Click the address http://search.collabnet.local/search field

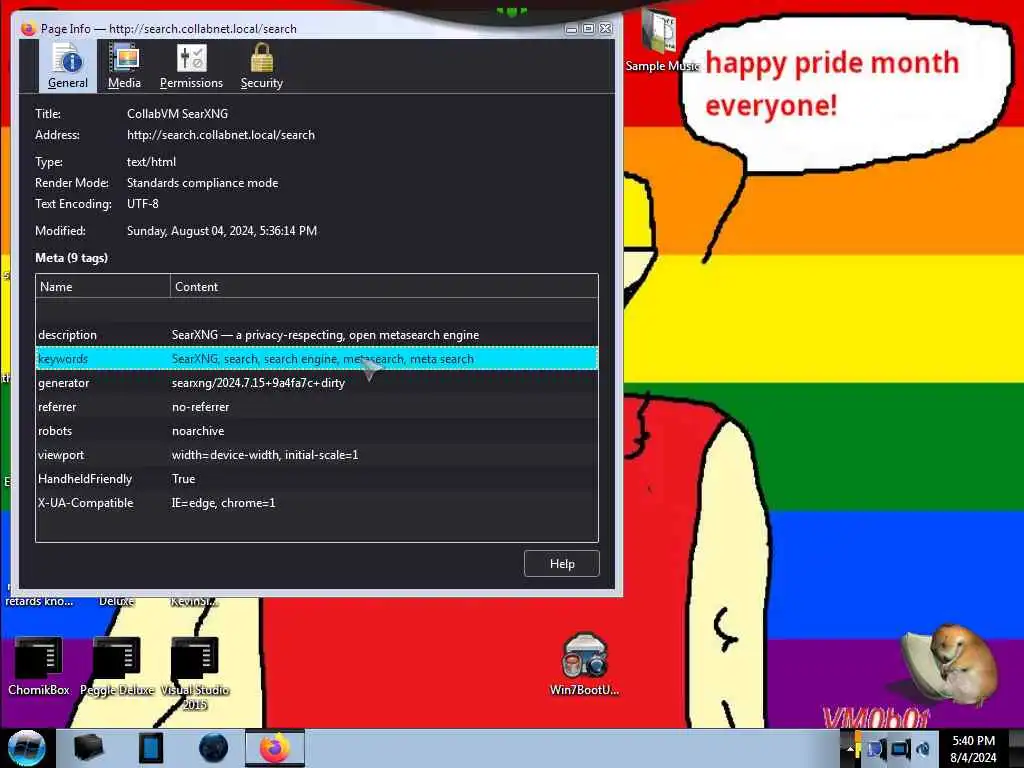[221, 135]
